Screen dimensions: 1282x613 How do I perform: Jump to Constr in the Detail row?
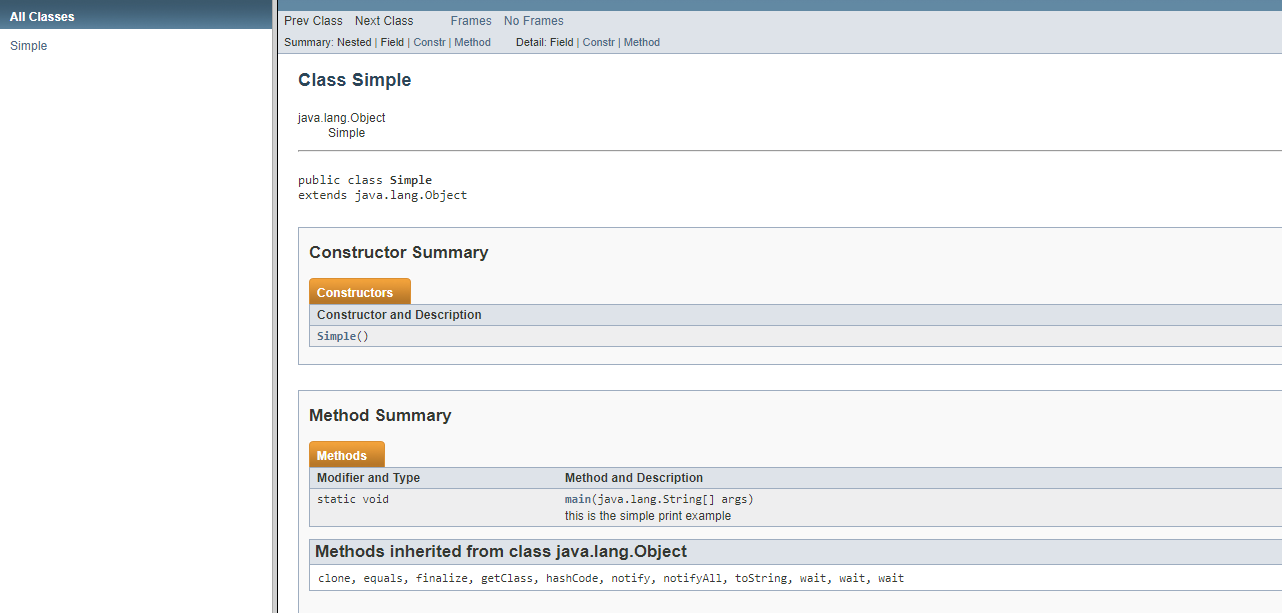pos(598,43)
